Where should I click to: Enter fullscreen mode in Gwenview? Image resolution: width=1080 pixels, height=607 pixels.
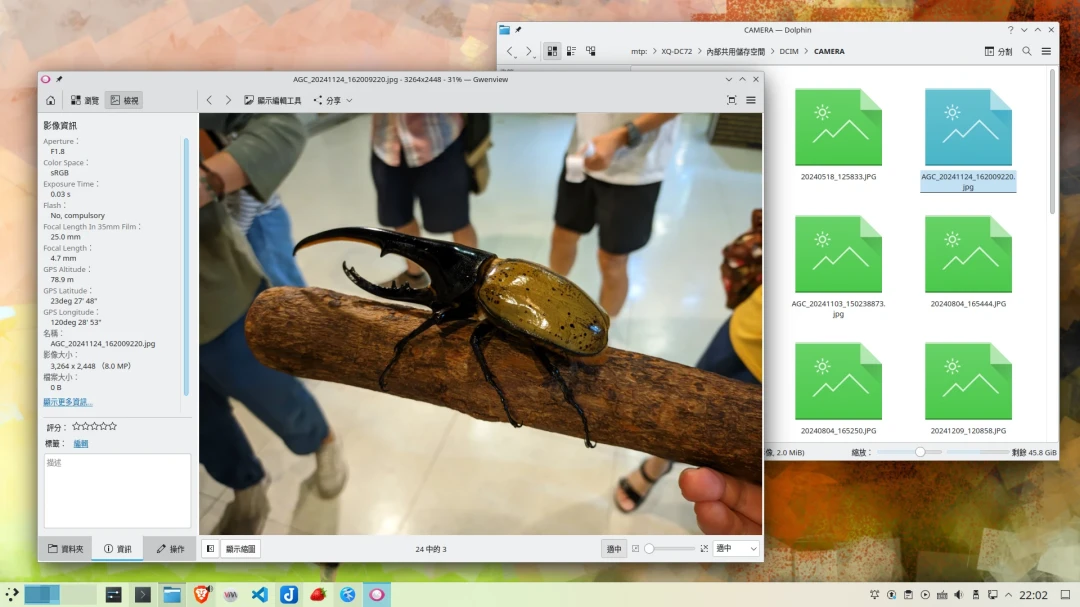point(732,100)
